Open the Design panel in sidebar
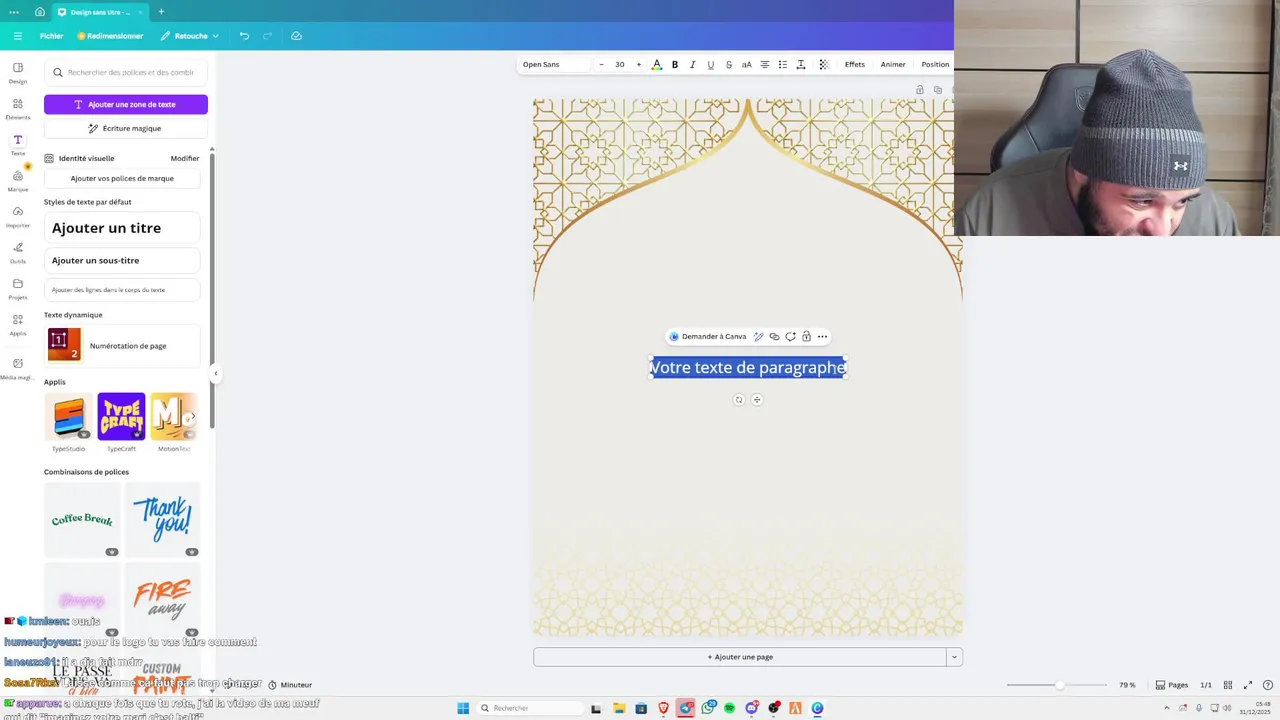 [x=18, y=73]
